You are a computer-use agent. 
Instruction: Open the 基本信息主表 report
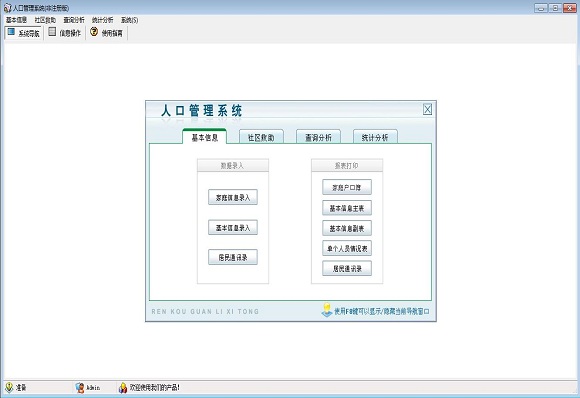[x=347, y=208]
